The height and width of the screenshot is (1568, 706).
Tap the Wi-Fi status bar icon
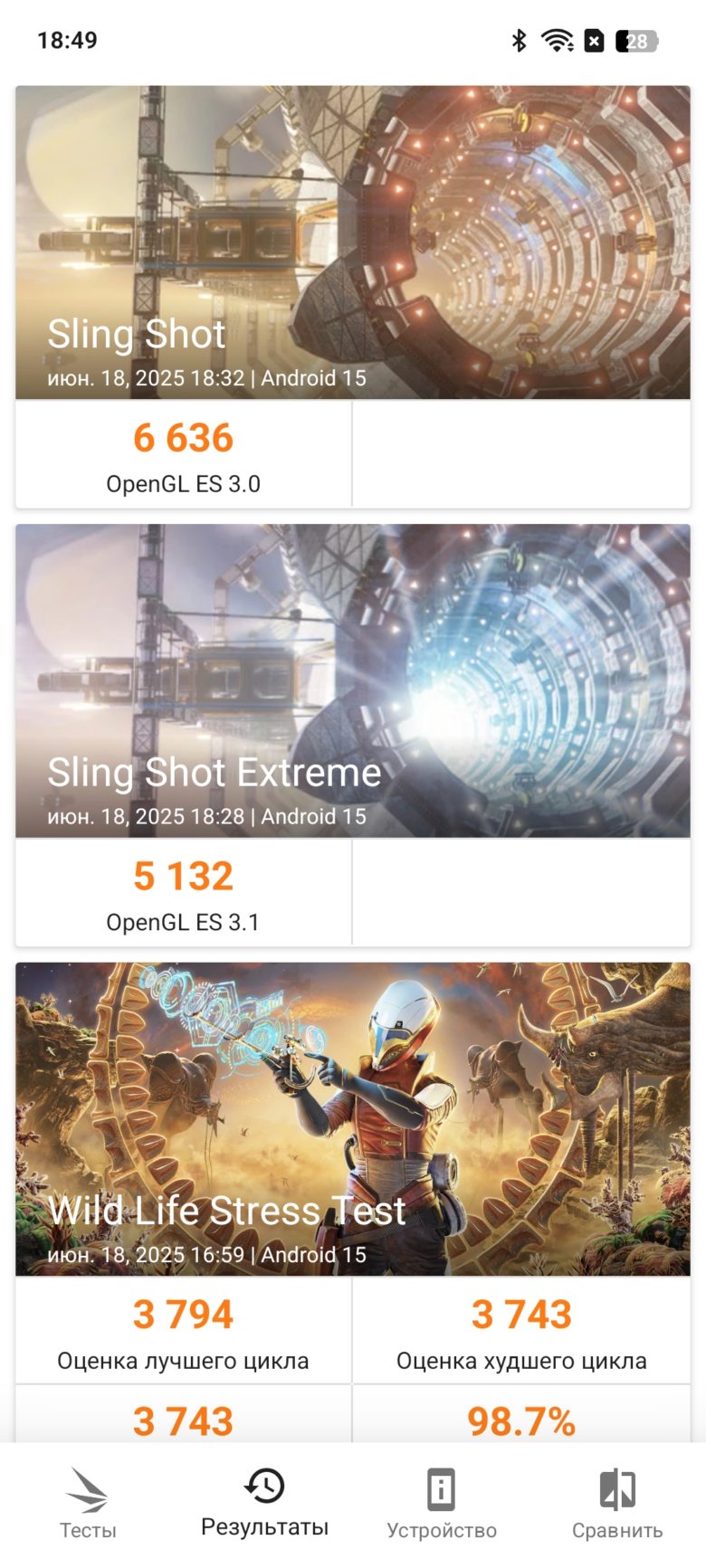[557, 40]
